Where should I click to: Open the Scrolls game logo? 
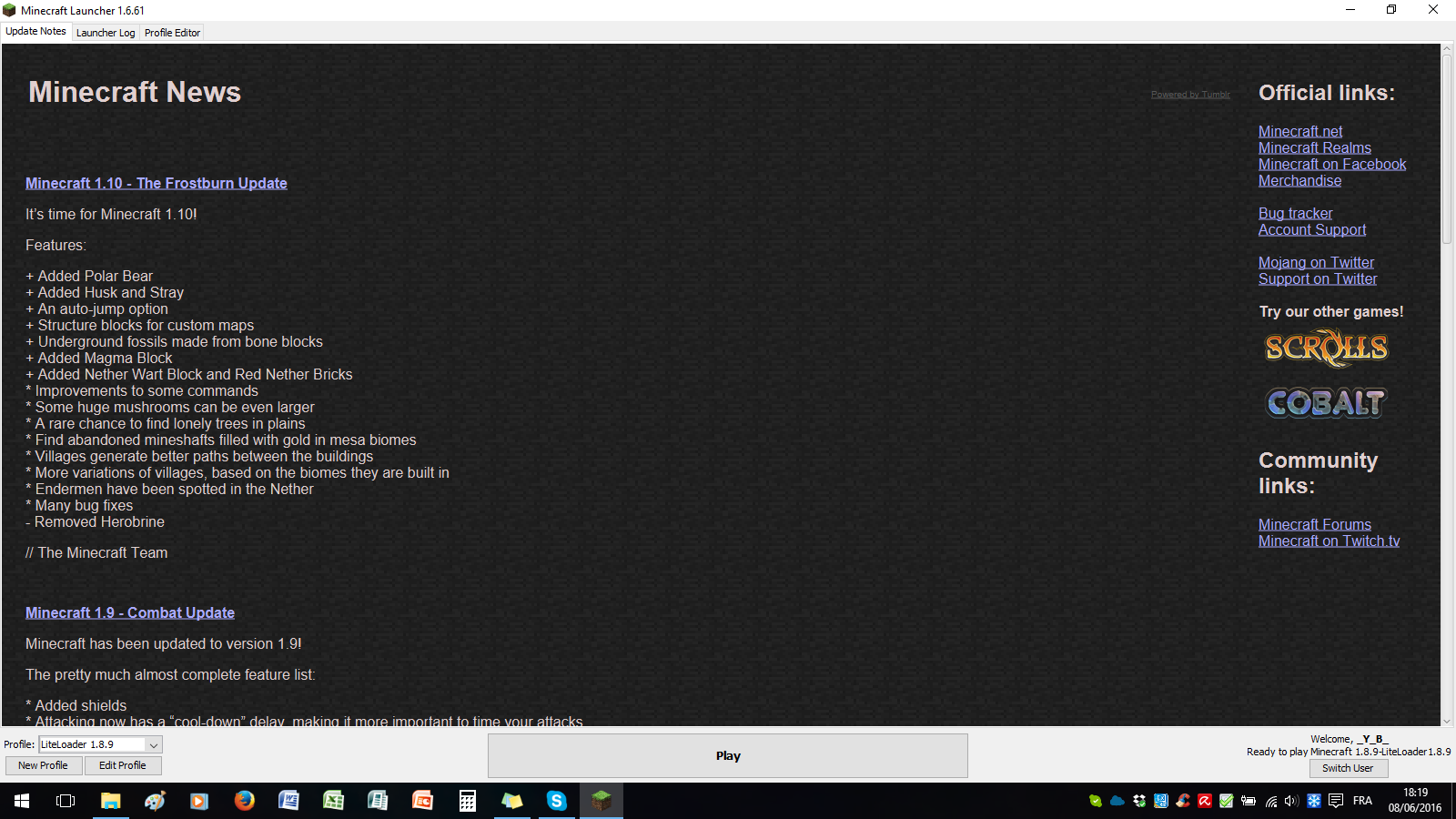coord(1326,348)
